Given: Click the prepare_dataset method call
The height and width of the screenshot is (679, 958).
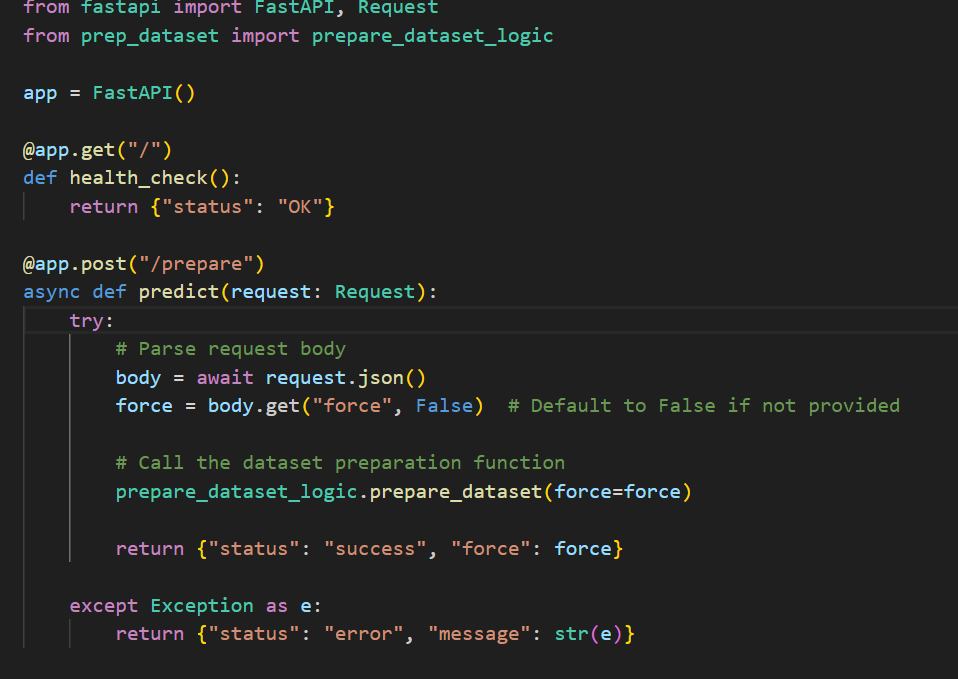Looking at the screenshot, I should point(456,492).
